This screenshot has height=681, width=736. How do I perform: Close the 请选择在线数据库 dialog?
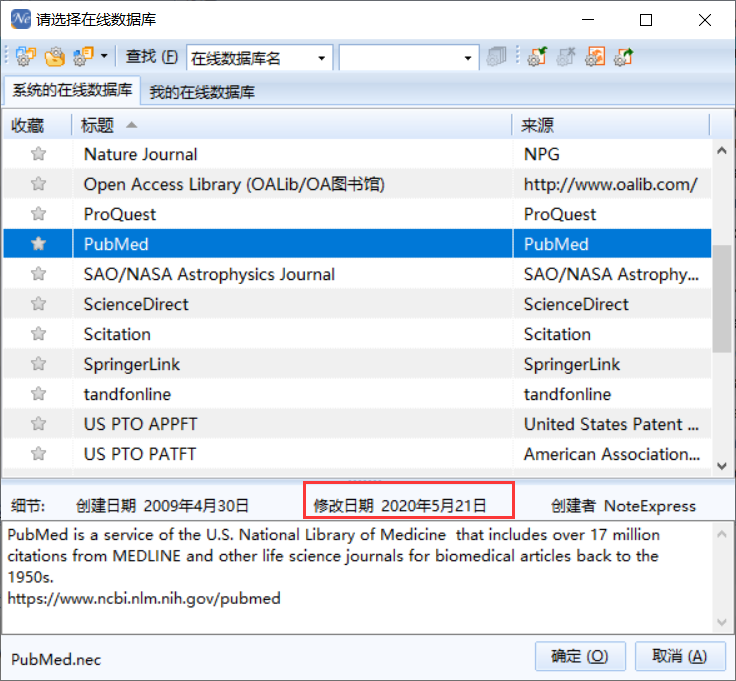click(705, 20)
